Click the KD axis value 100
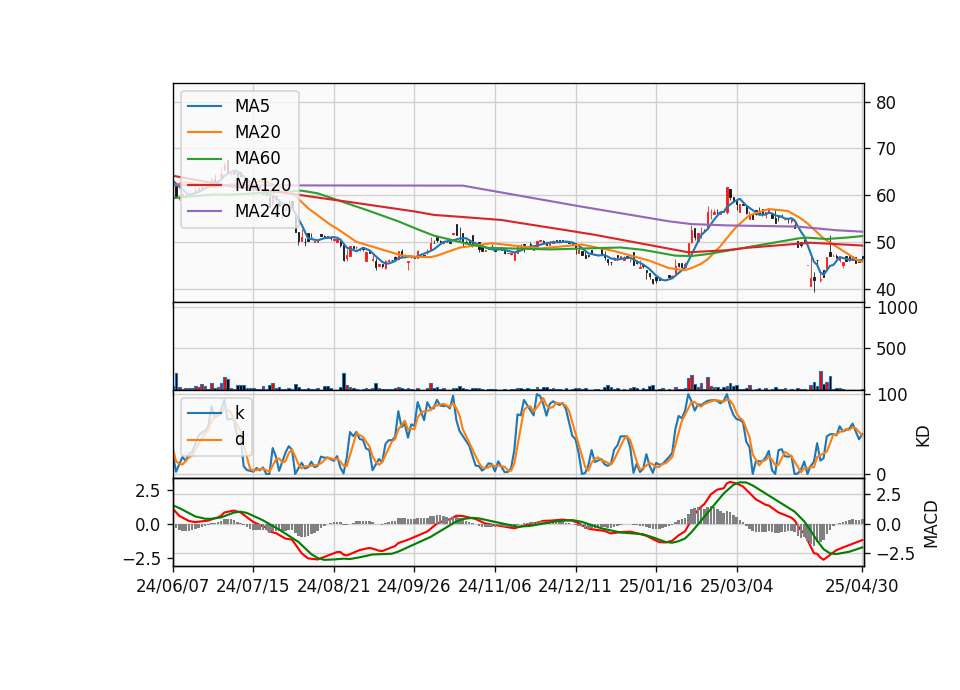The image size is (960, 690). click(892, 395)
